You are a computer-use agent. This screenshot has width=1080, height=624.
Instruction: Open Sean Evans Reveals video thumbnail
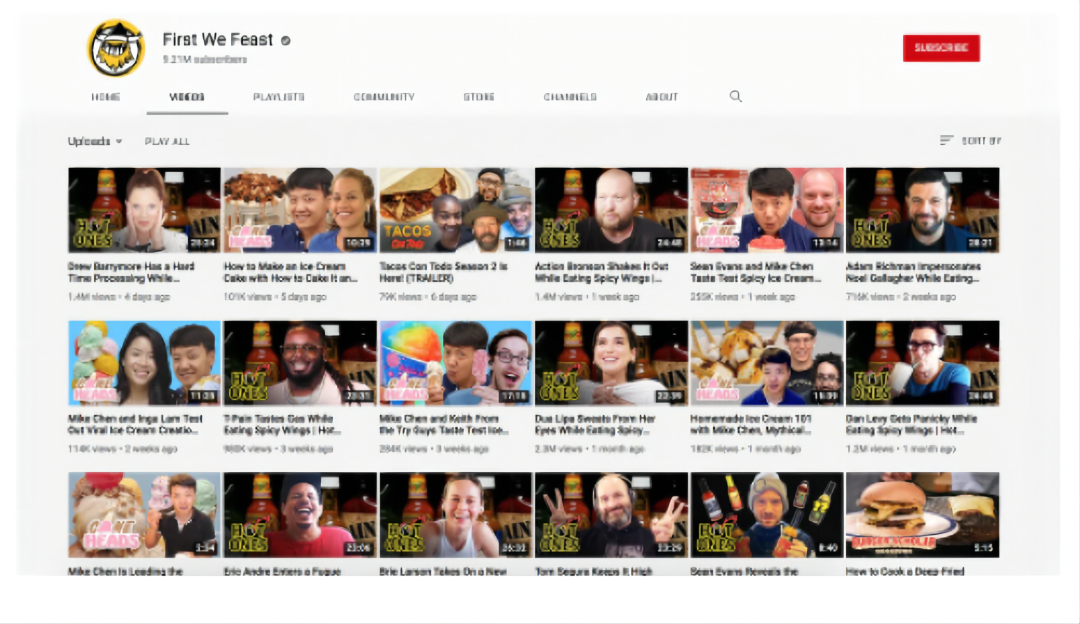click(767, 515)
